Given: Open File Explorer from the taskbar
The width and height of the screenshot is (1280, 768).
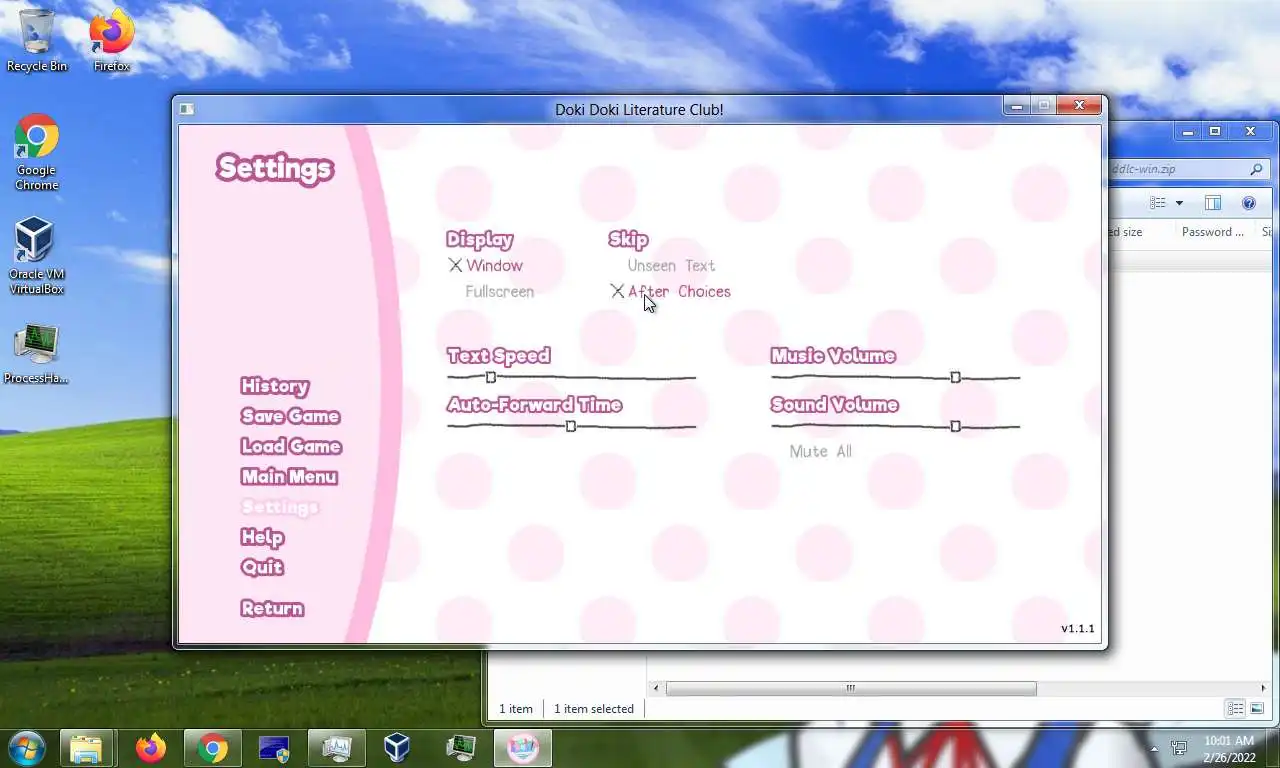Looking at the screenshot, I should [87, 748].
